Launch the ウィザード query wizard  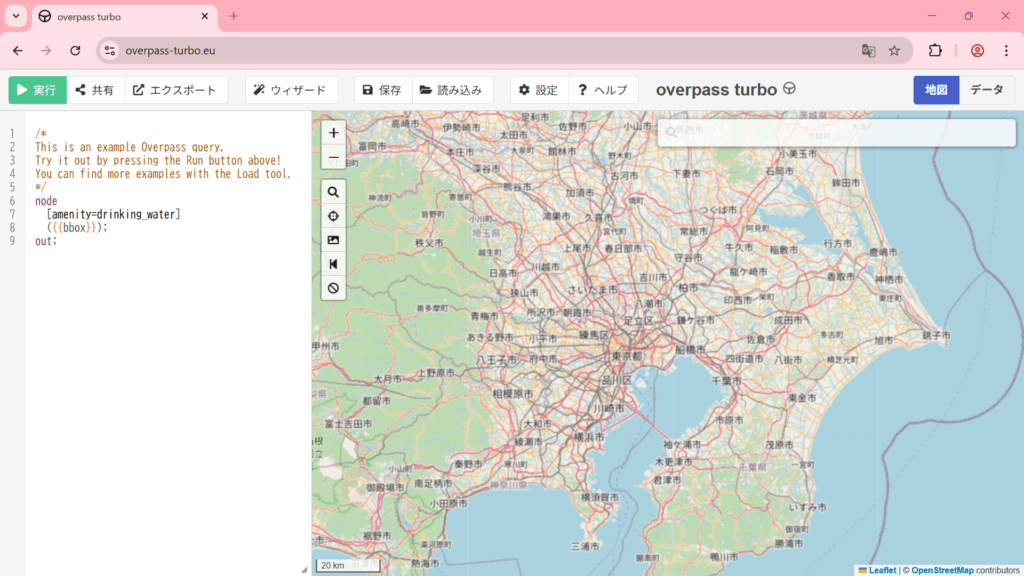tap(291, 90)
